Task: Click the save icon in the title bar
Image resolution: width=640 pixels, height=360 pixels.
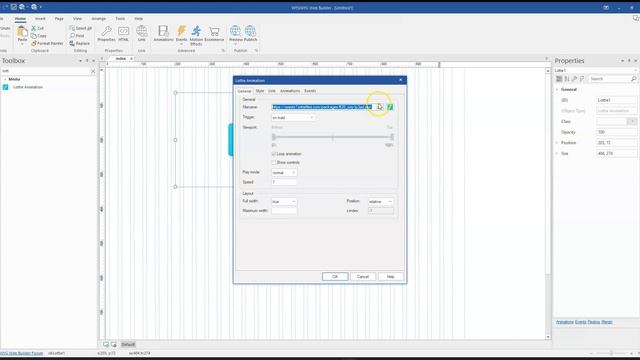Action: [13, 7]
